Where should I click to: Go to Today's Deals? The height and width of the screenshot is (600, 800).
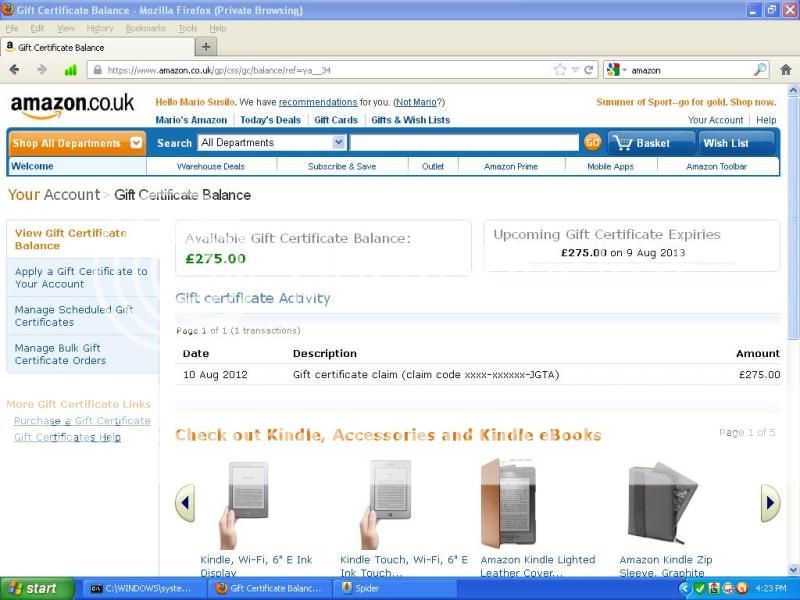(x=270, y=120)
